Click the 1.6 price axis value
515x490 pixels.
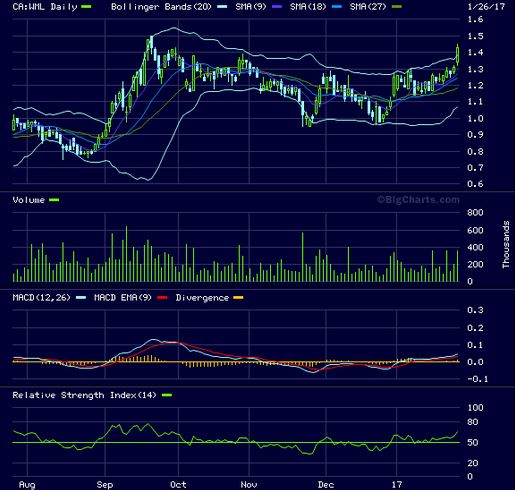tap(475, 19)
